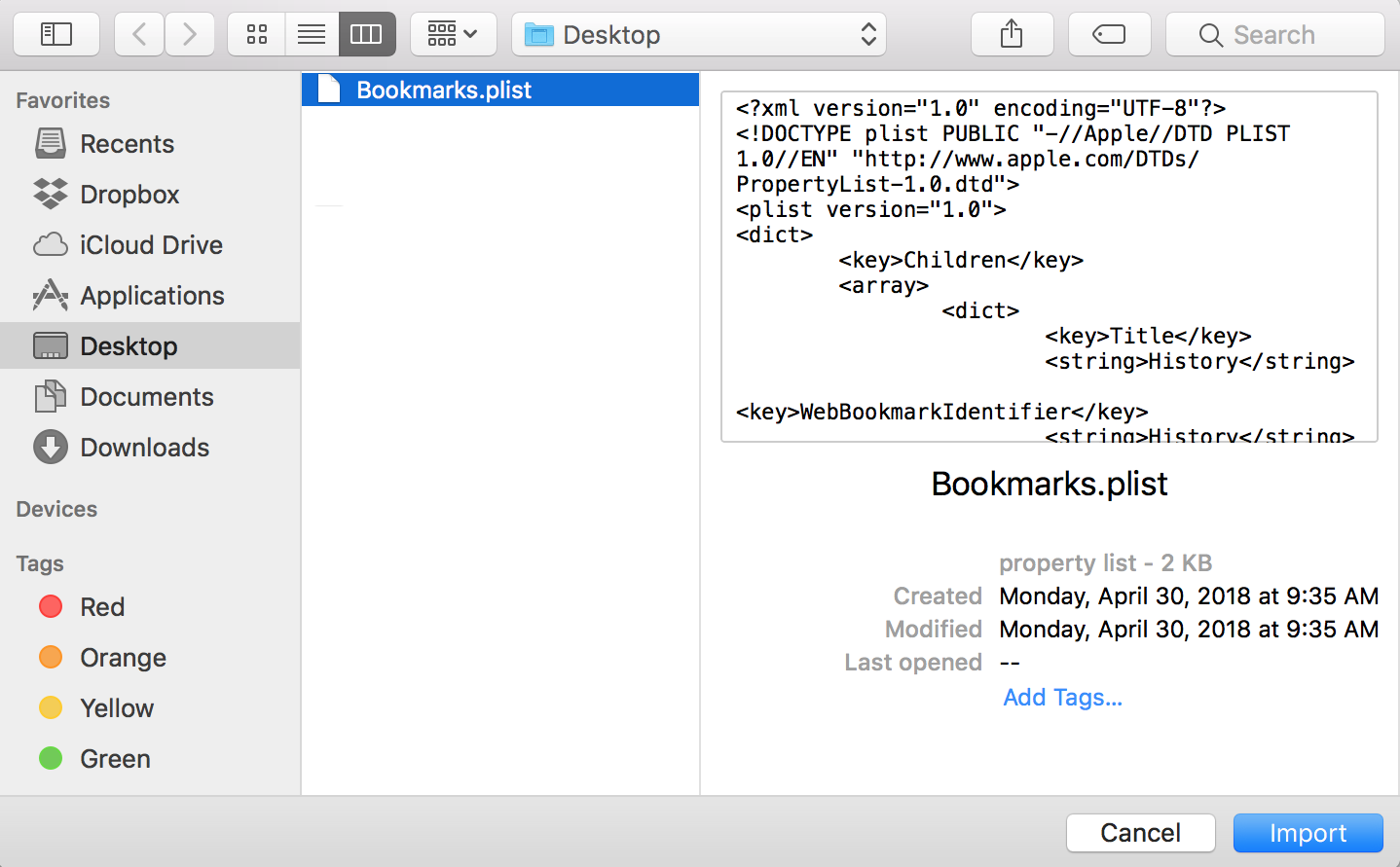The image size is (1400, 867).
Task: Go forward with the right arrow
Action: pos(190,35)
